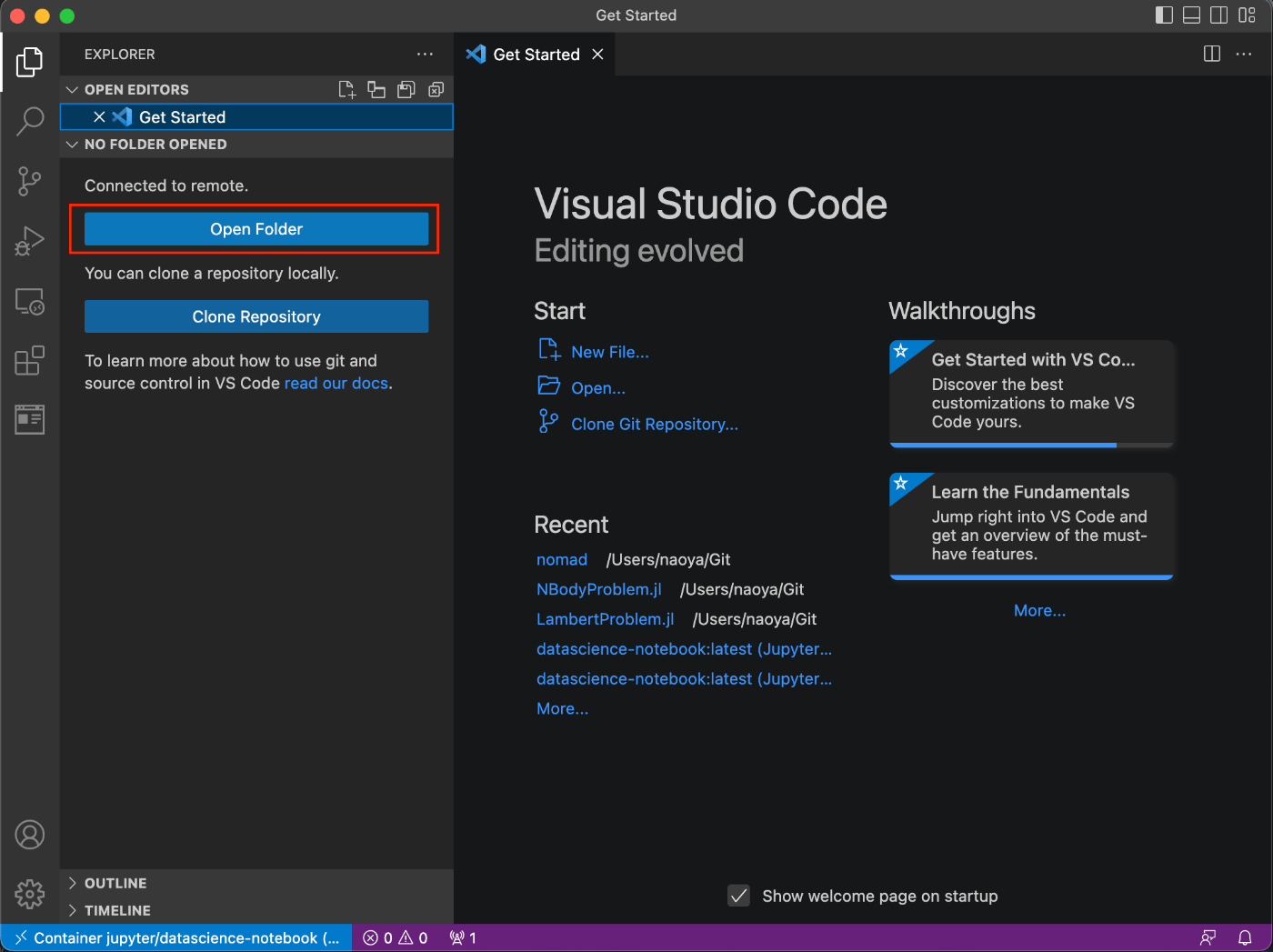The height and width of the screenshot is (952, 1273).
Task: Open editor More Actions ellipsis
Action: point(1244,54)
